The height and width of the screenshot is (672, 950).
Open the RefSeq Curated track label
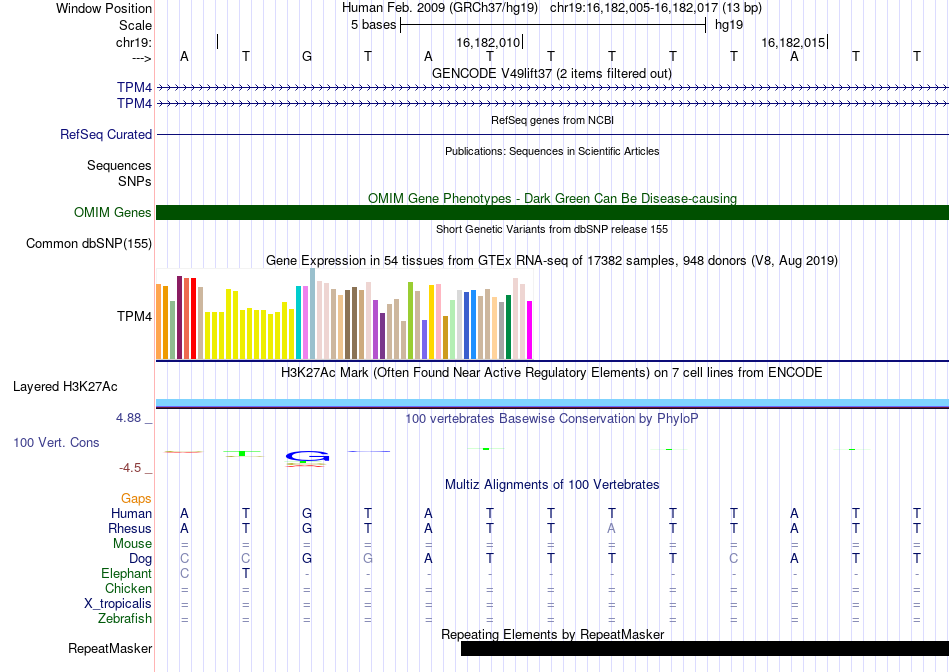(106, 134)
